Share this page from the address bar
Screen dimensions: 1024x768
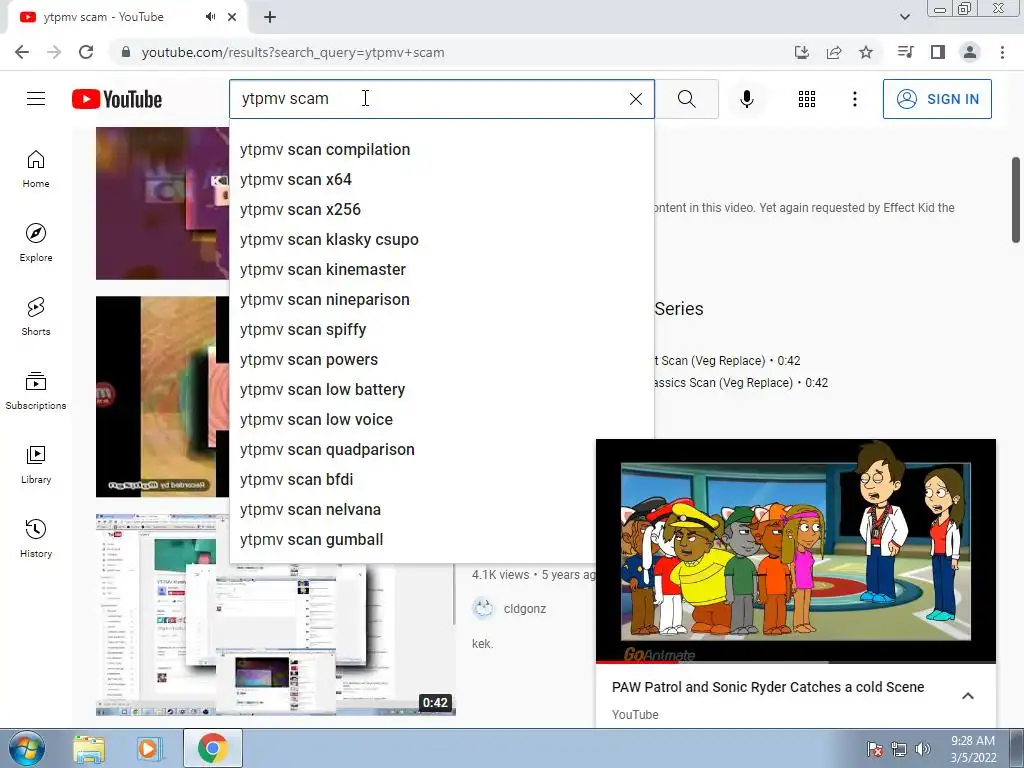click(x=834, y=52)
